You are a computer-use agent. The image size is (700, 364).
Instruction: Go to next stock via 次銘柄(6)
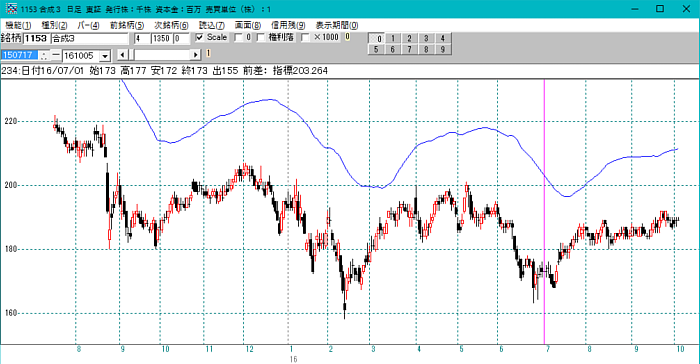point(171,25)
